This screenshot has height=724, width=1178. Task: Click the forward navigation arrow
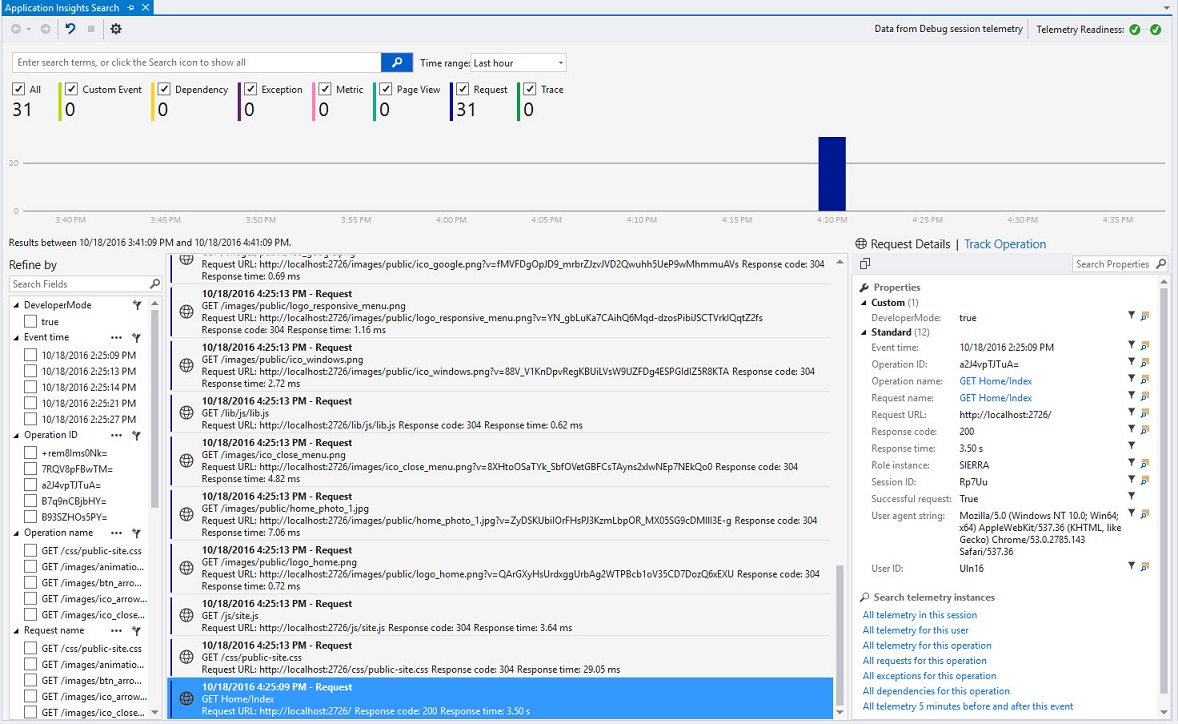[46, 29]
